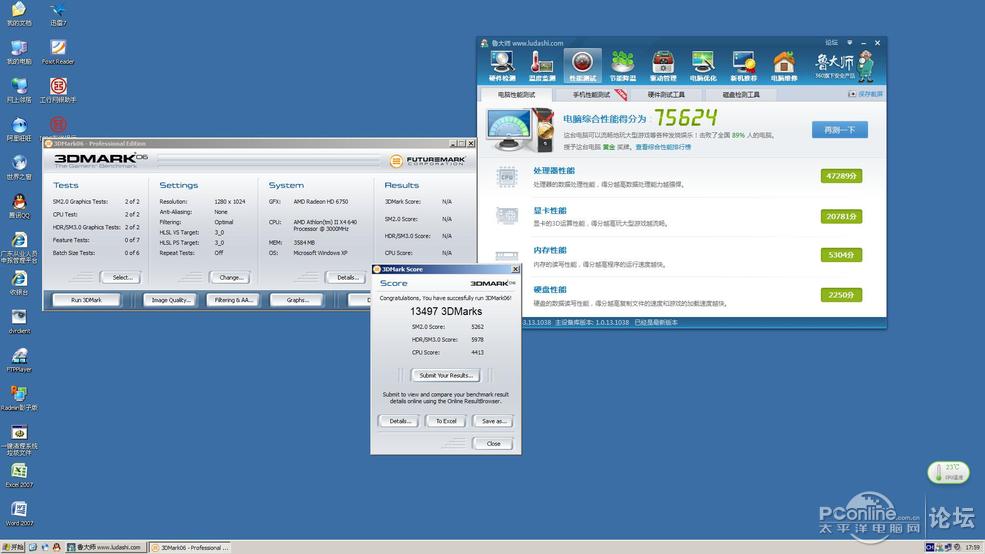Click Details... button in 3DMark Score dialog
This screenshot has height=554, width=985.
click(400, 421)
